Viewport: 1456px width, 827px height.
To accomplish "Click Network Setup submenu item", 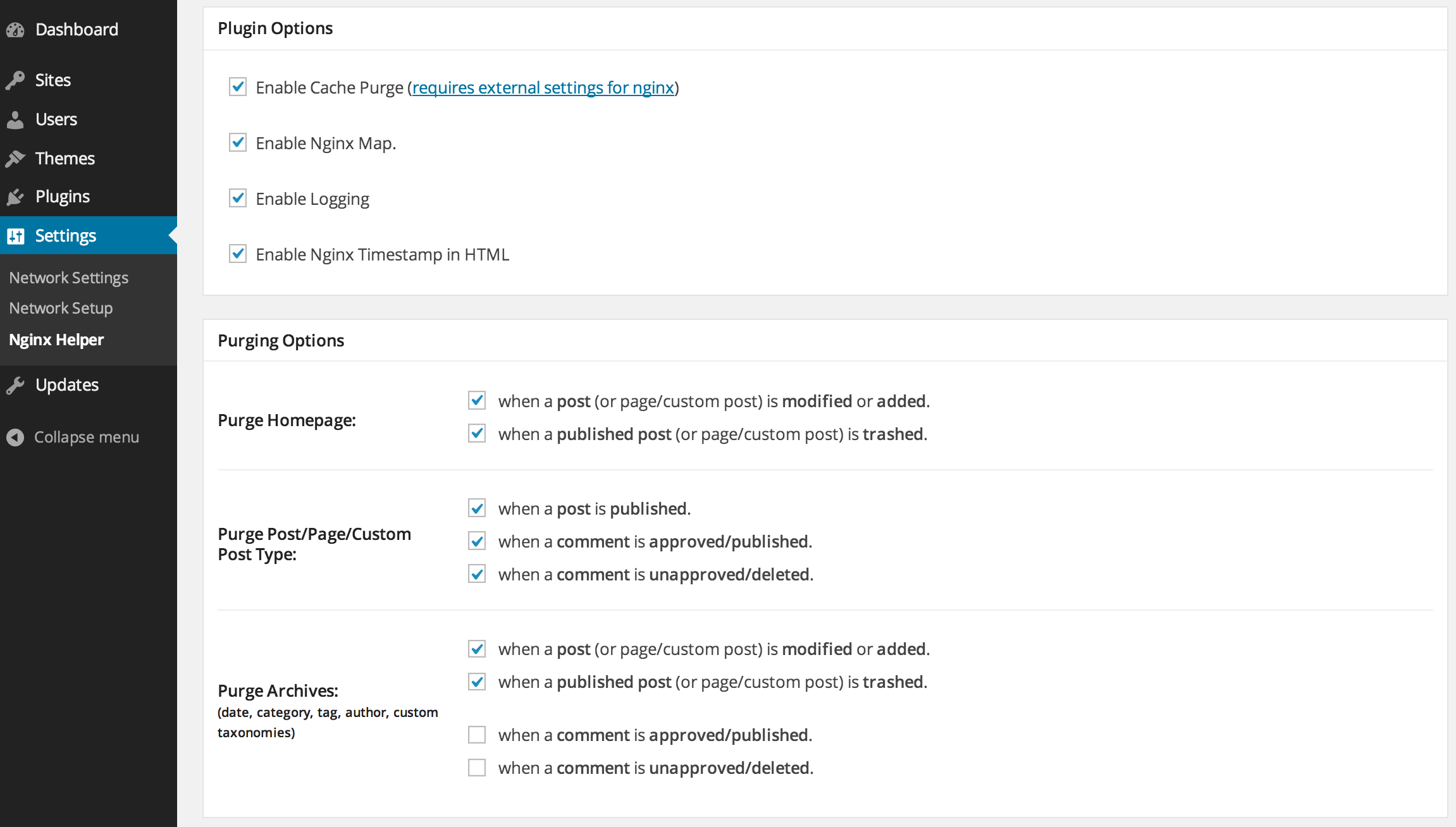I will coord(60,308).
